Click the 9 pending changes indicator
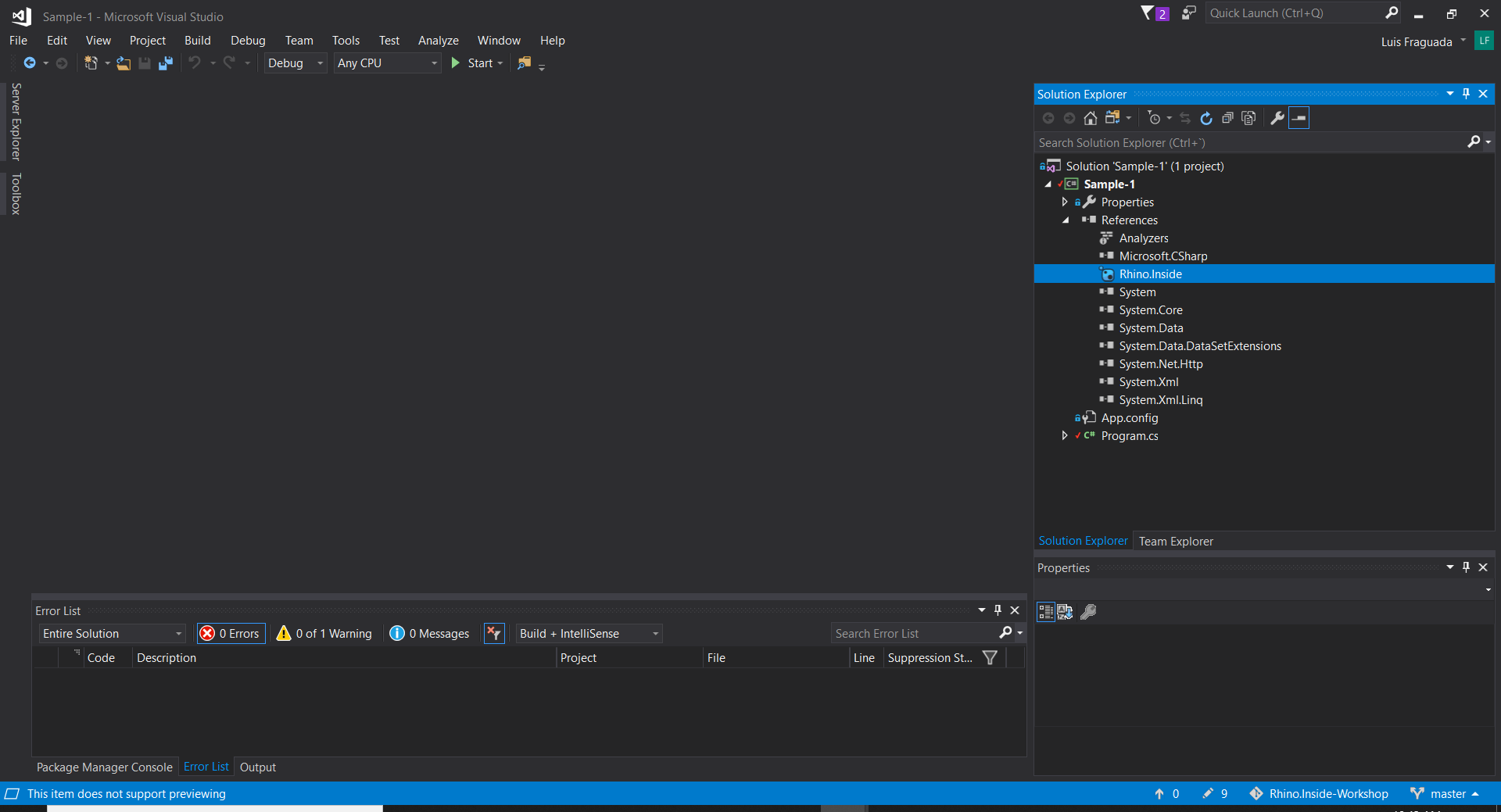The image size is (1501, 812). 1215,793
